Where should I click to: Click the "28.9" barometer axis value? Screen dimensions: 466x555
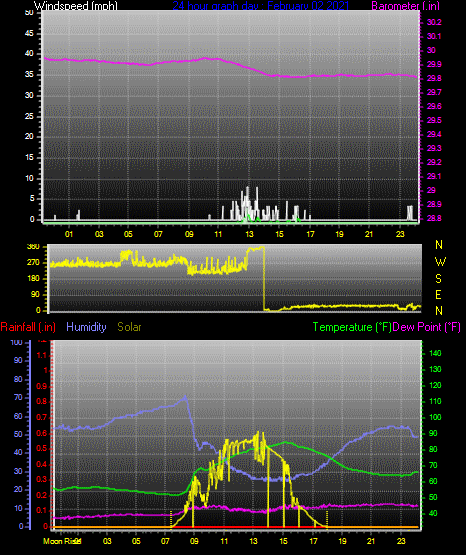(x=434, y=205)
